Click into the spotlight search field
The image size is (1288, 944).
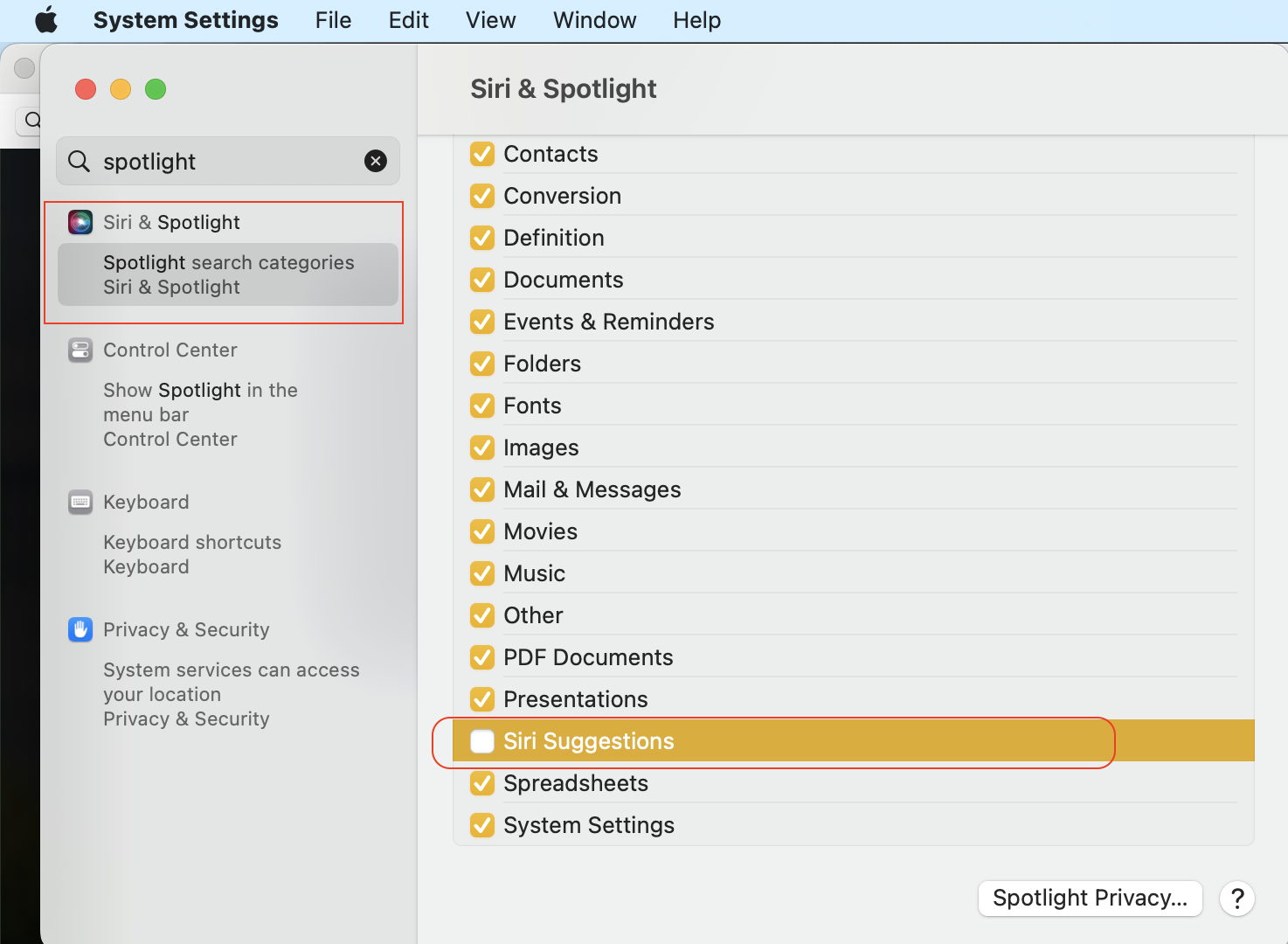coord(227,162)
